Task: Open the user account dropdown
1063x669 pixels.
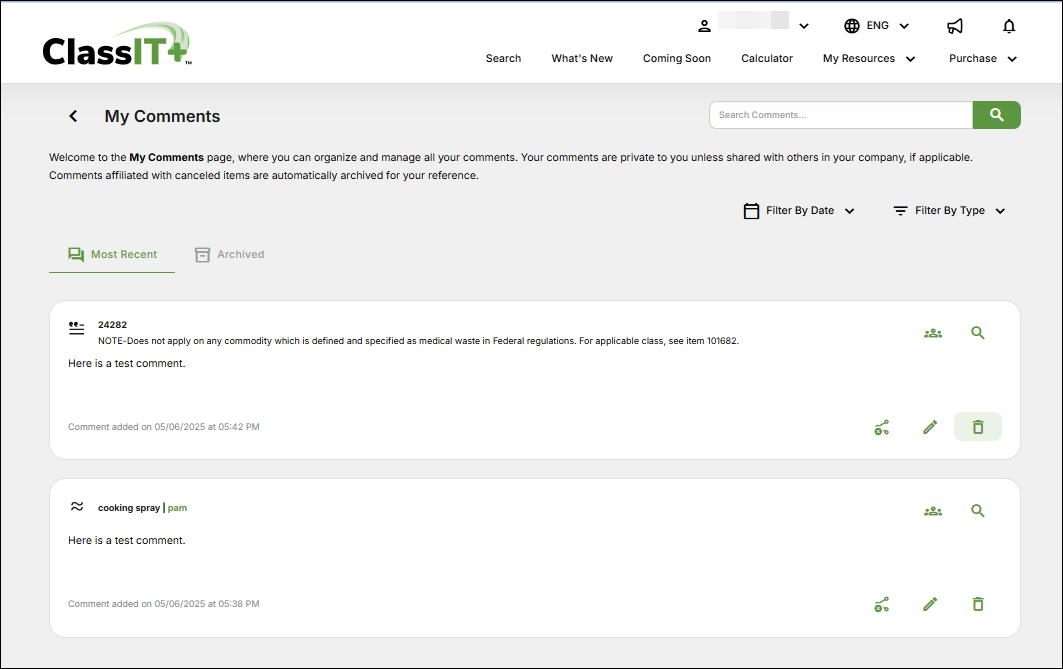Action: point(753,26)
